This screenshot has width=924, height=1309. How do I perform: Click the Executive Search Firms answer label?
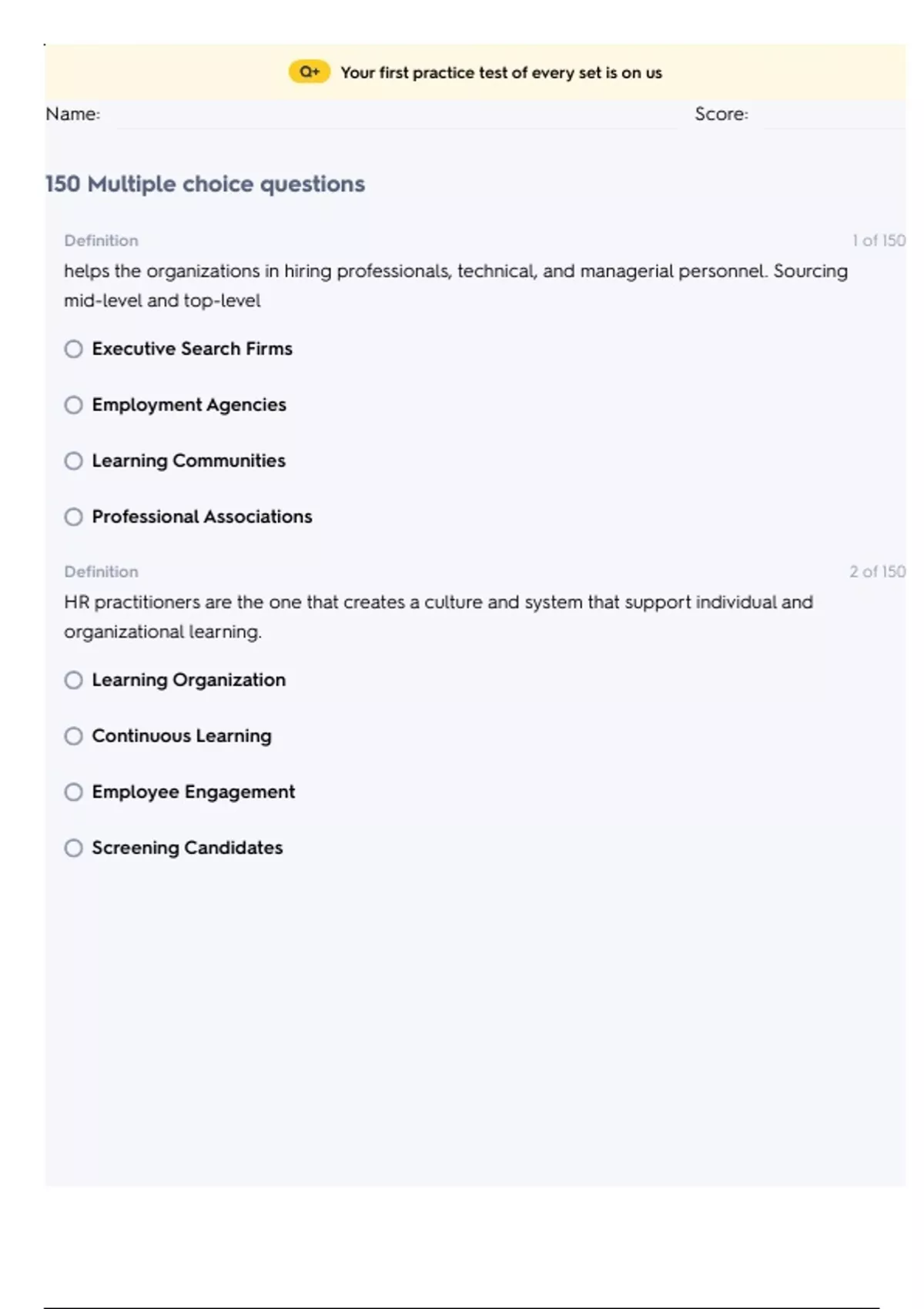[x=192, y=349]
